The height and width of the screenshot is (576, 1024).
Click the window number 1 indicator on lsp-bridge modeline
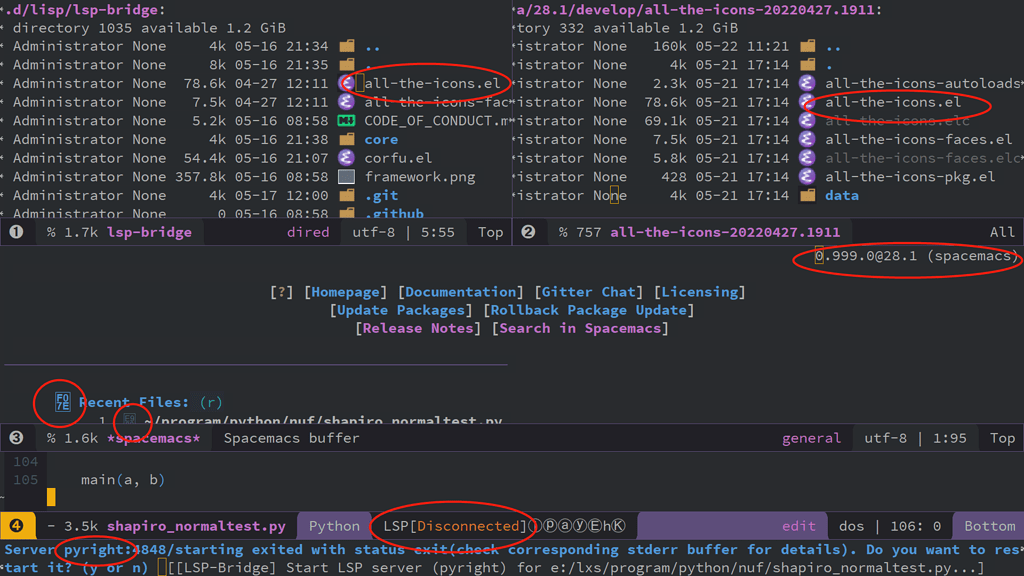(14, 231)
